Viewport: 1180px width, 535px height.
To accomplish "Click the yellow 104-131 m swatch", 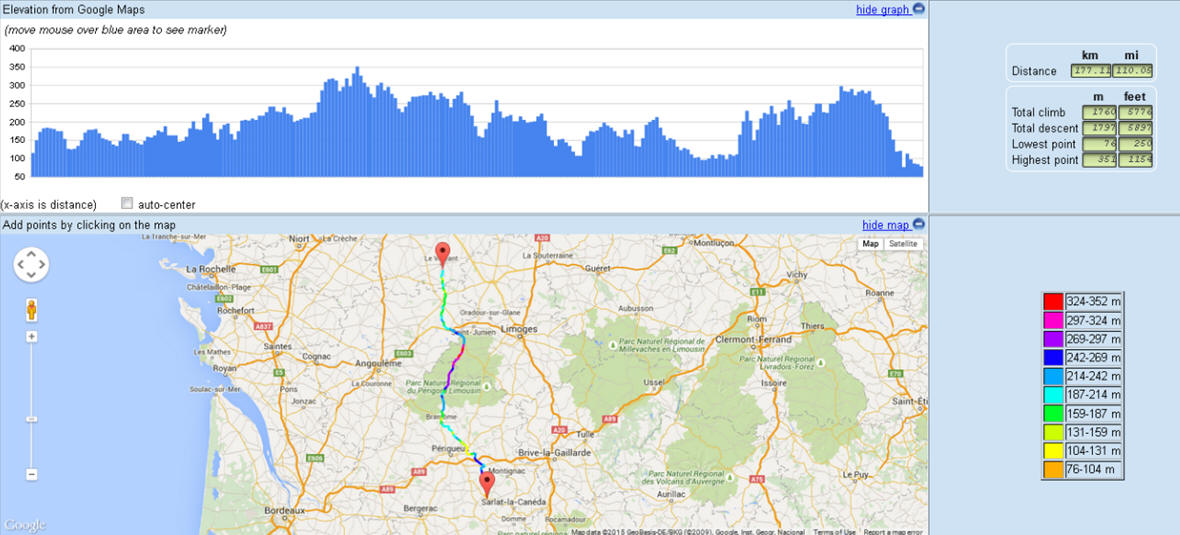I will (1053, 451).
